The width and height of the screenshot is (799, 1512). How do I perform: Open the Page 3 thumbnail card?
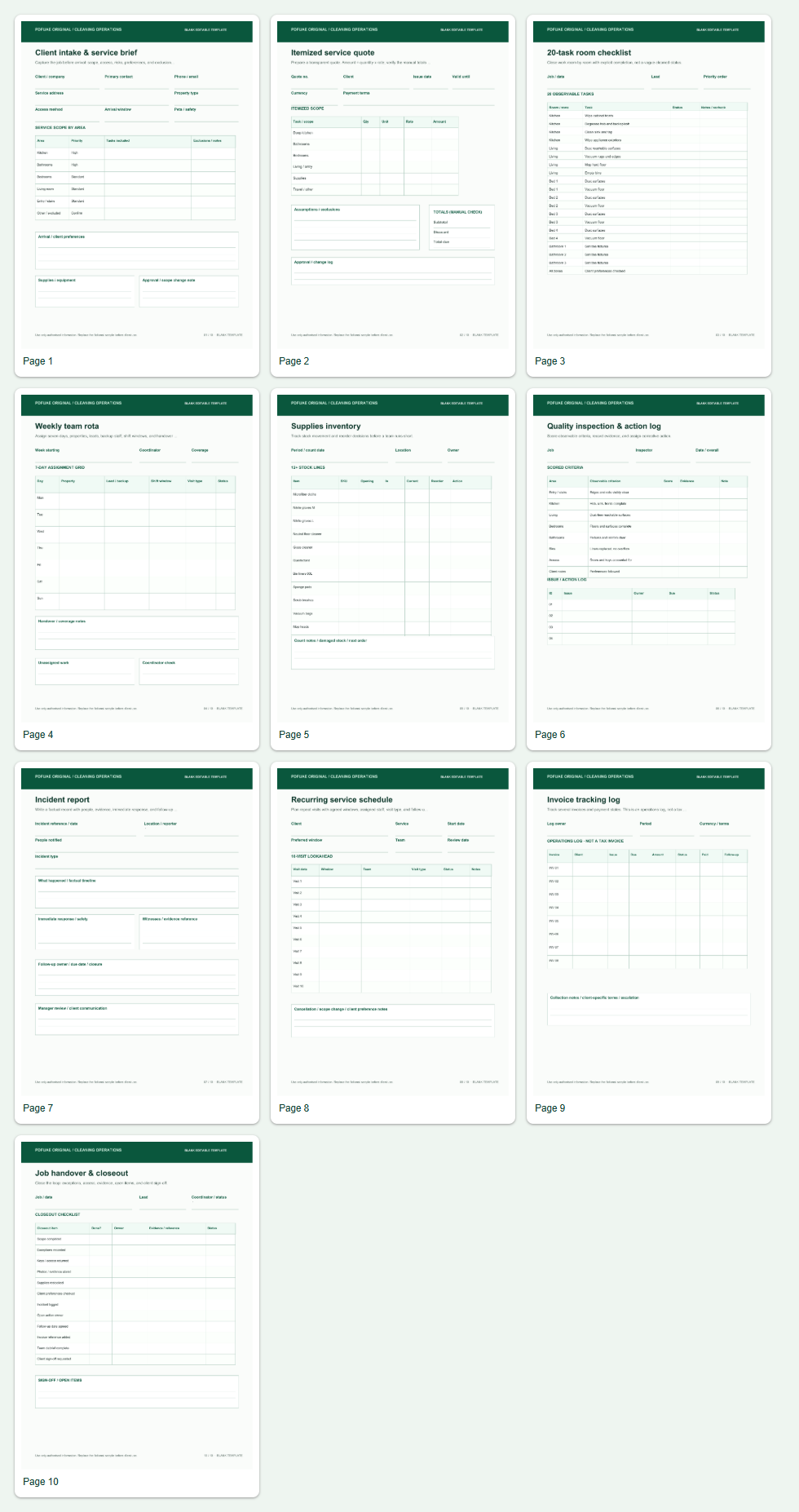649,196
